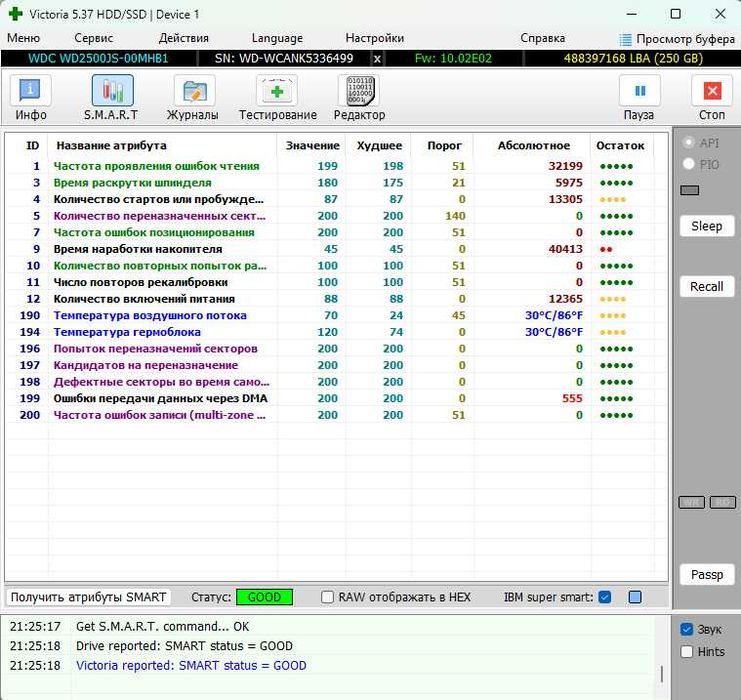Select the PIO radio button

689,164
